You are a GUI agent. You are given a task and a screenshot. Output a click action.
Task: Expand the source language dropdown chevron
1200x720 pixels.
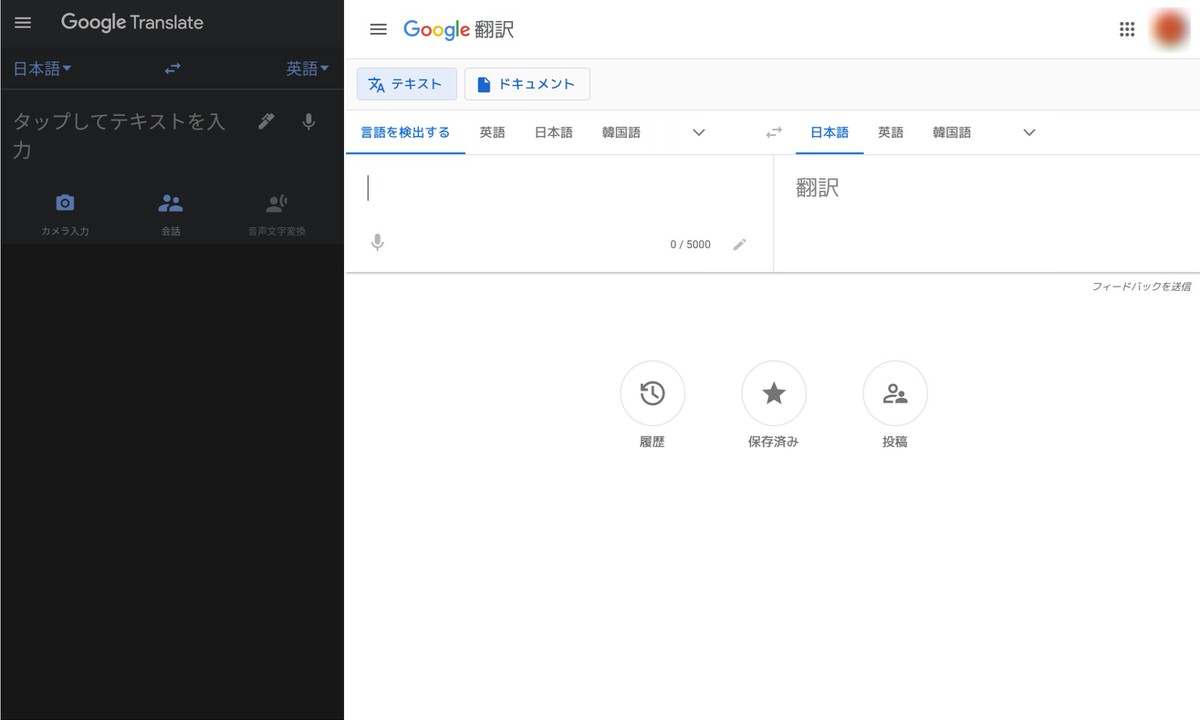[x=698, y=131]
